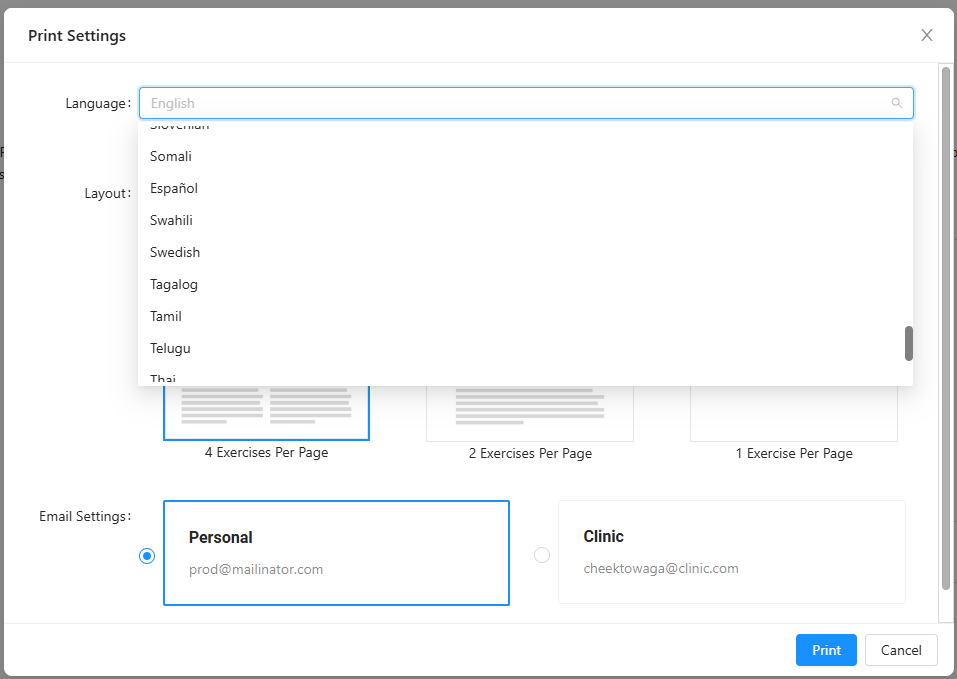Select Swahili language option
Screen dimensions: 957x679
pos(171,220)
